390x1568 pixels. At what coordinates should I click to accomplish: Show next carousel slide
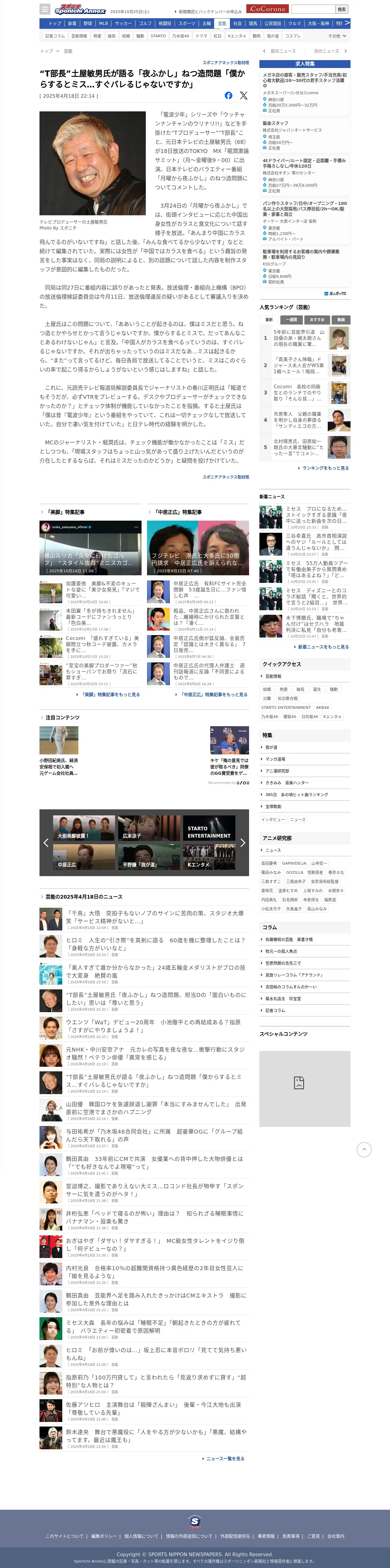tap(242, 843)
